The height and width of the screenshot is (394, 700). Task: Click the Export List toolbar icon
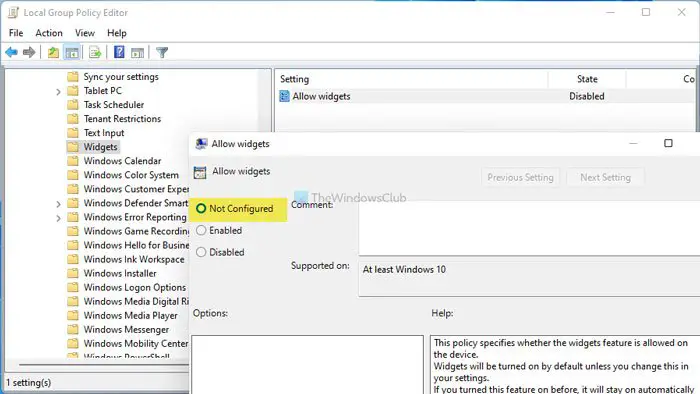(95, 53)
